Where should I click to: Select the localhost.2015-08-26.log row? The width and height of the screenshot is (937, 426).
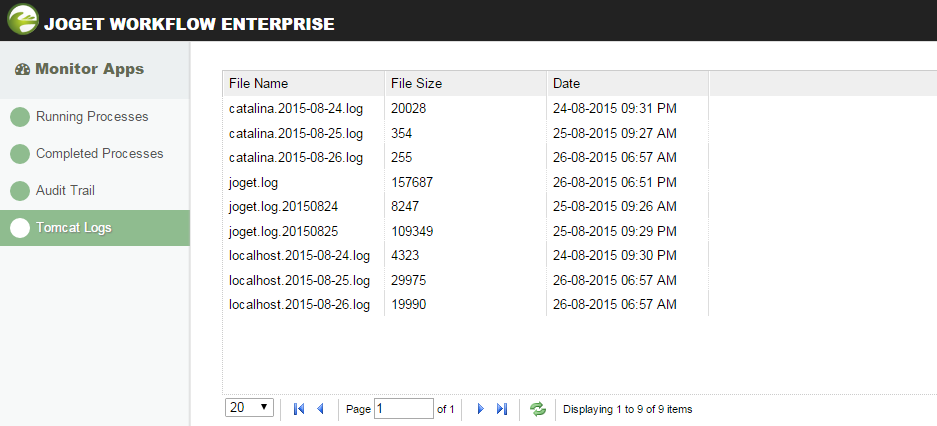[299, 304]
